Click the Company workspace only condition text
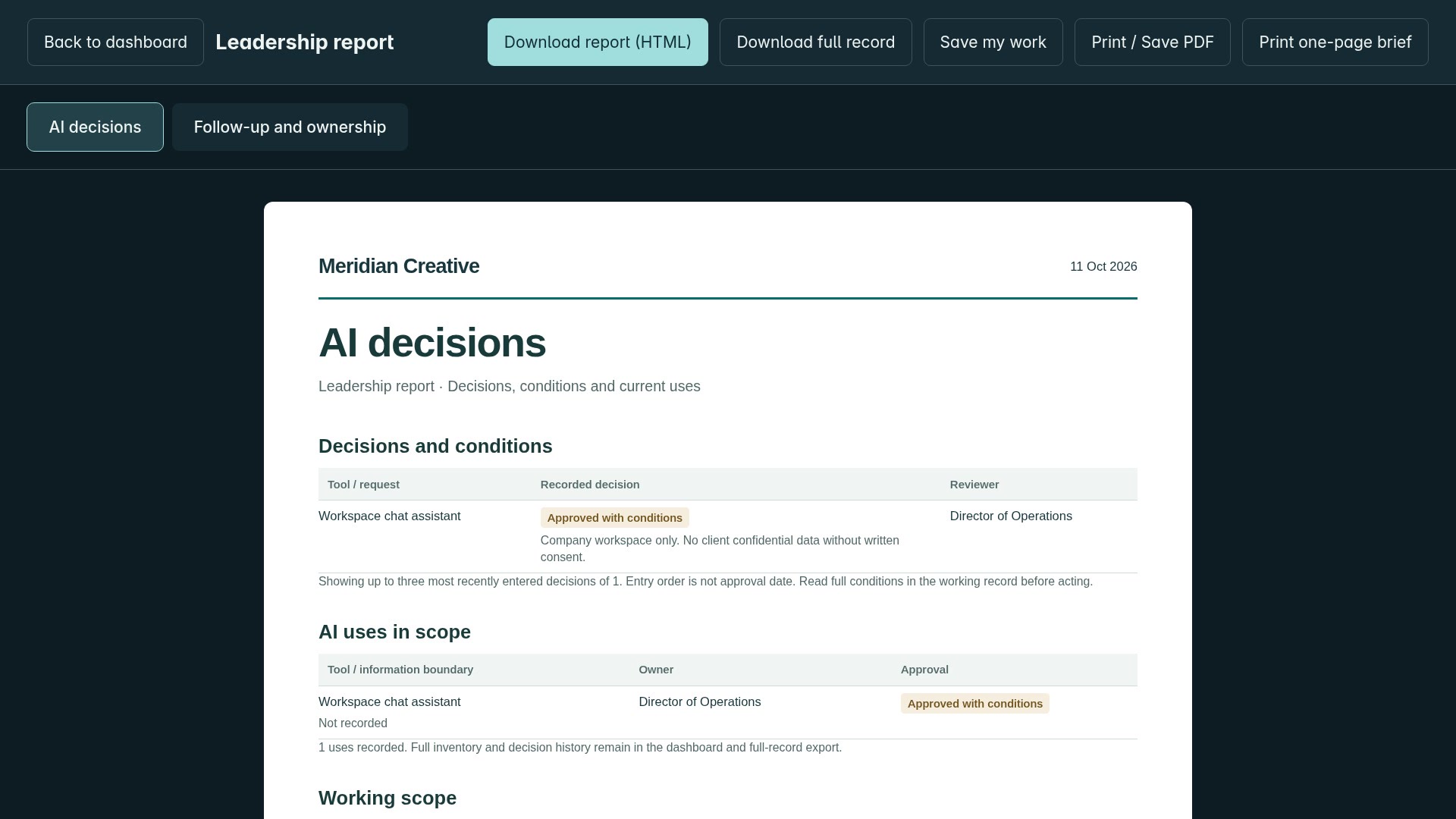Image resolution: width=1456 pixels, height=819 pixels. tap(720, 548)
